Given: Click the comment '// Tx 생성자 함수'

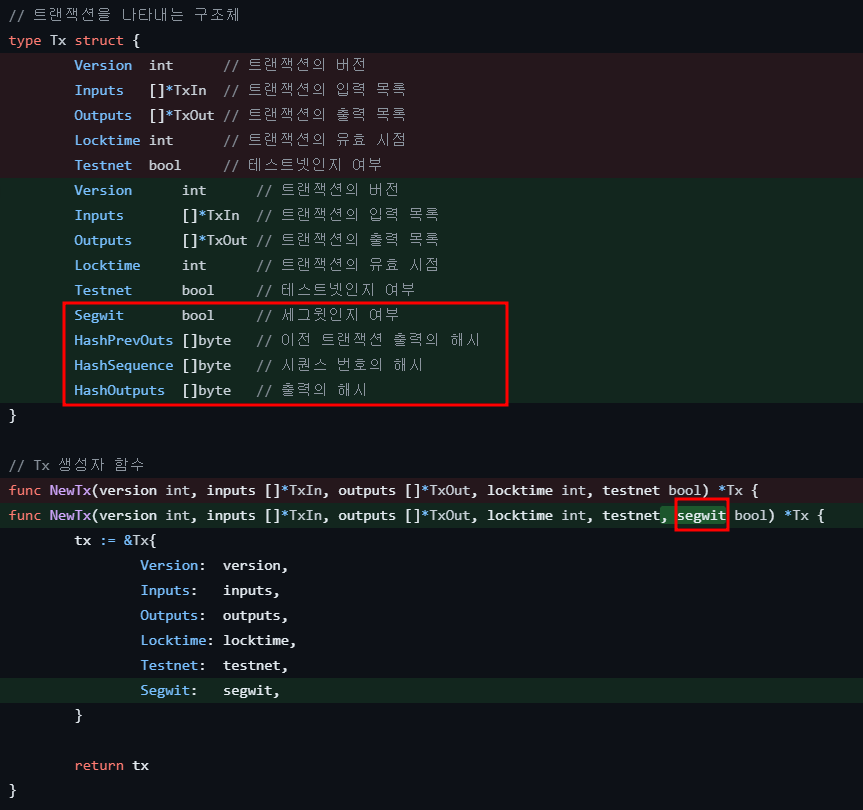Looking at the screenshot, I should tap(77, 465).
